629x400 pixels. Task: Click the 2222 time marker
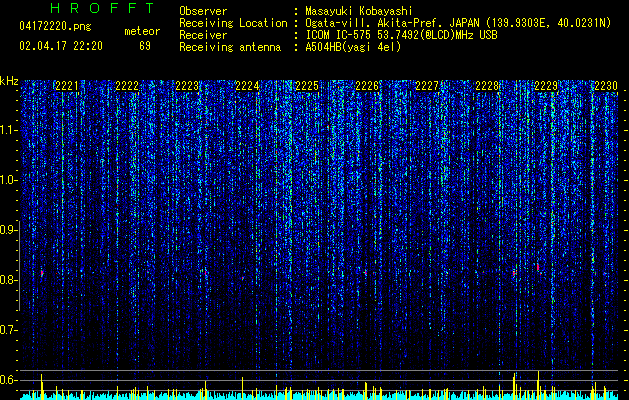[x=127, y=86]
